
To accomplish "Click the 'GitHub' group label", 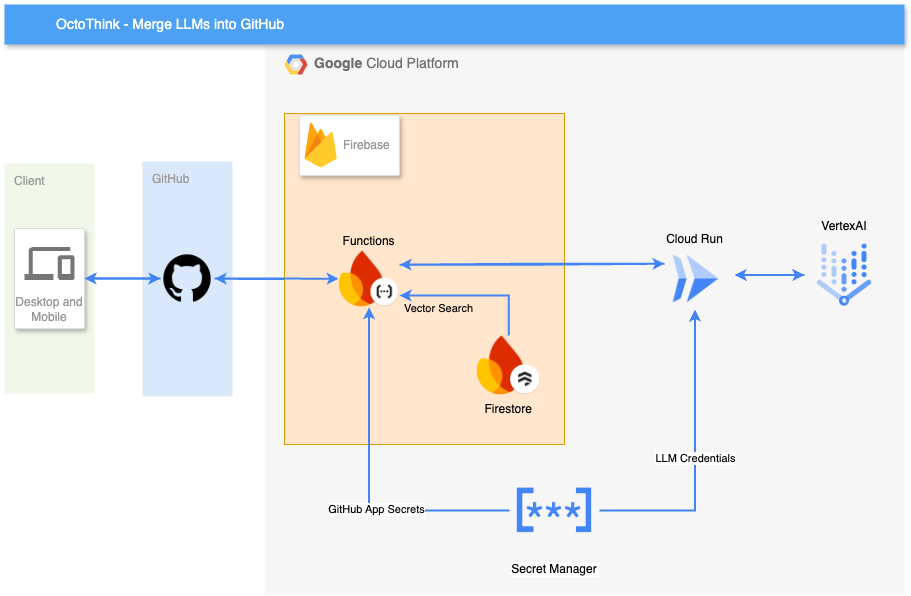I will click(170, 179).
